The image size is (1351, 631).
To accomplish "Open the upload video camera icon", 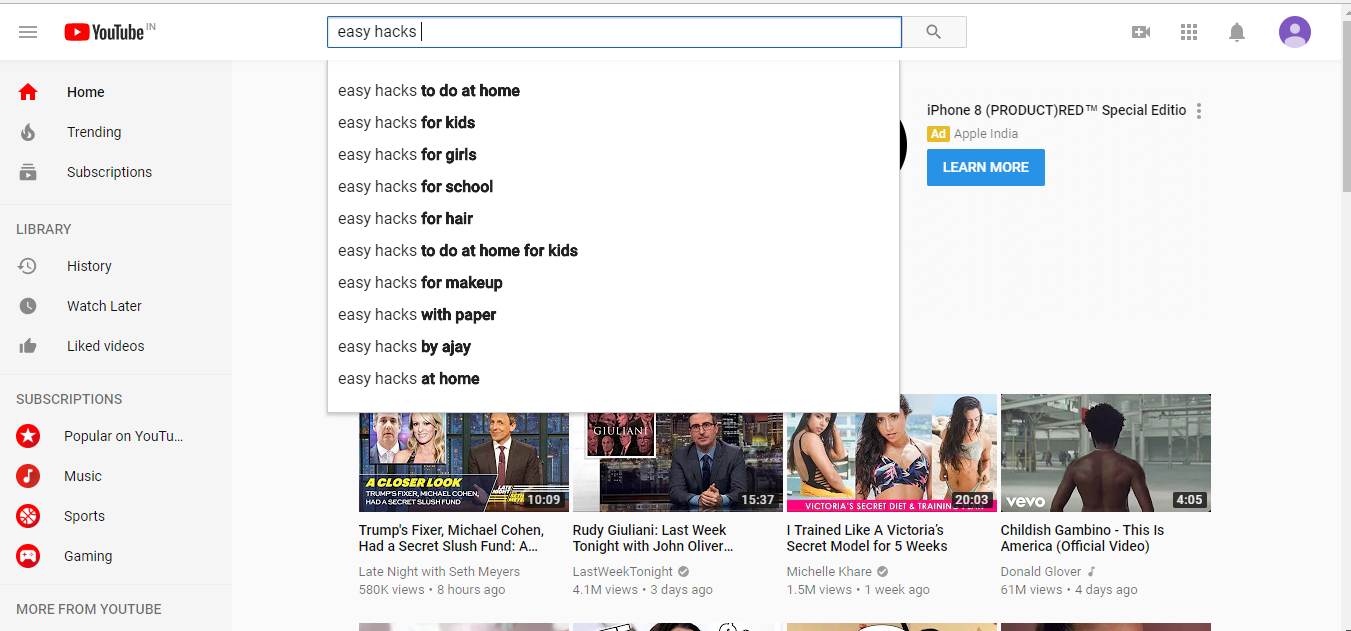I will tap(1141, 32).
